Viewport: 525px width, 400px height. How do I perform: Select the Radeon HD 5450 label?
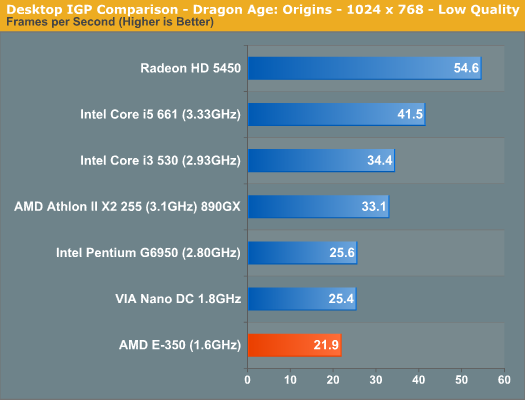click(x=191, y=68)
